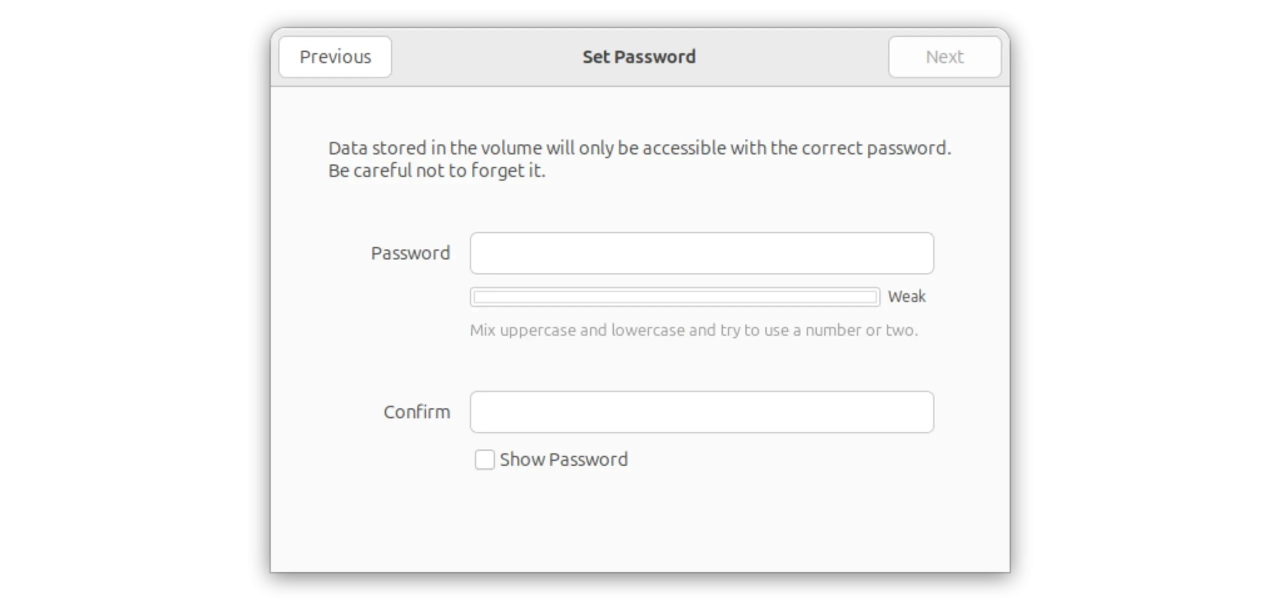Focus the Confirm password field
Screen dimensions: 1280x608
[701, 412]
